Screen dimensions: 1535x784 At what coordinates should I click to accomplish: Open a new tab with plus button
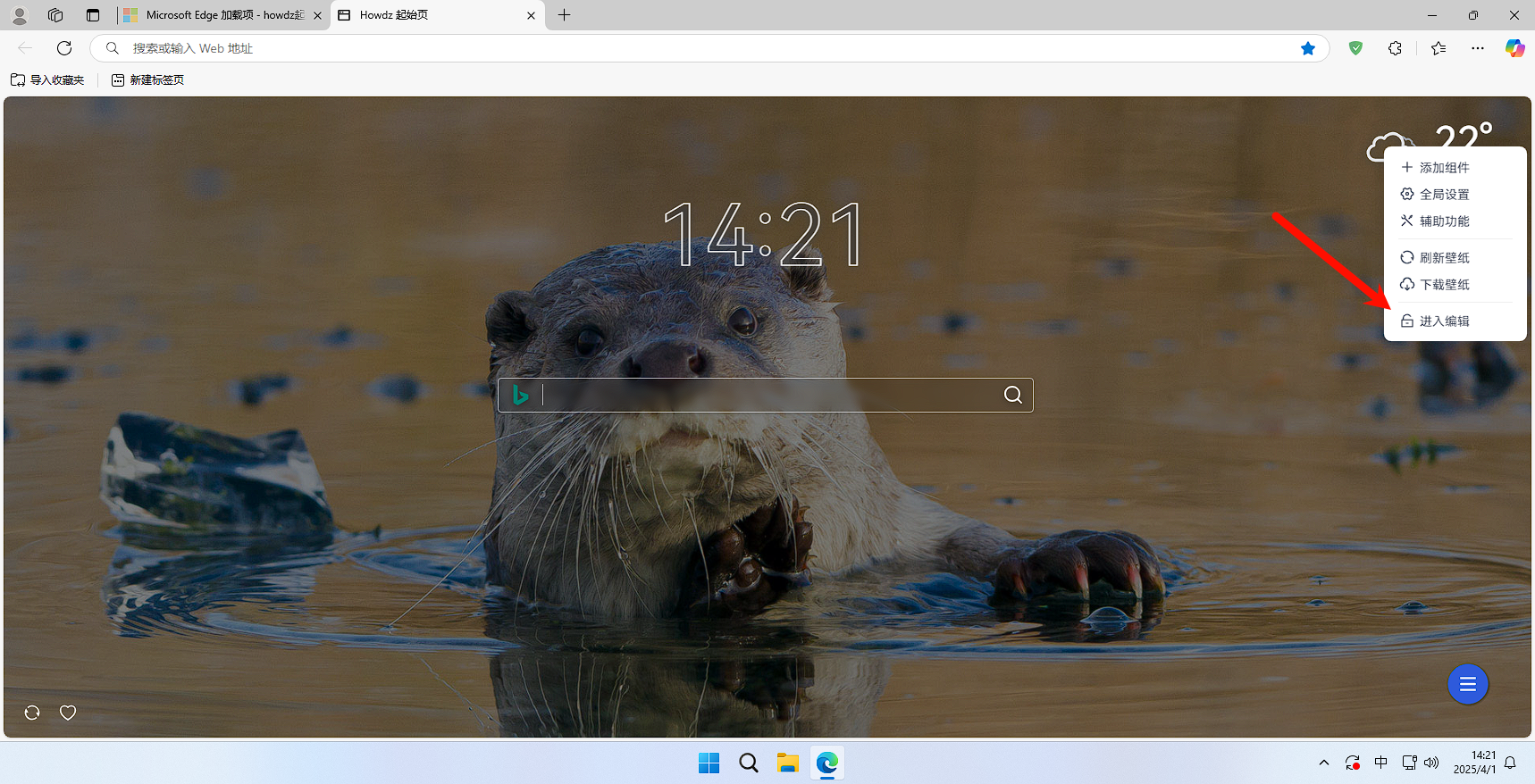(x=564, y=15)
